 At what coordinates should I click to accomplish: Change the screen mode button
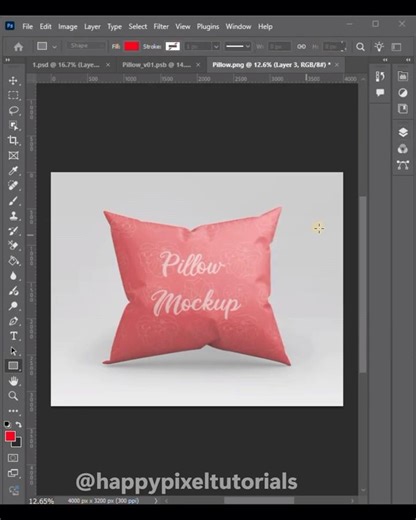(x=13, y=473)
